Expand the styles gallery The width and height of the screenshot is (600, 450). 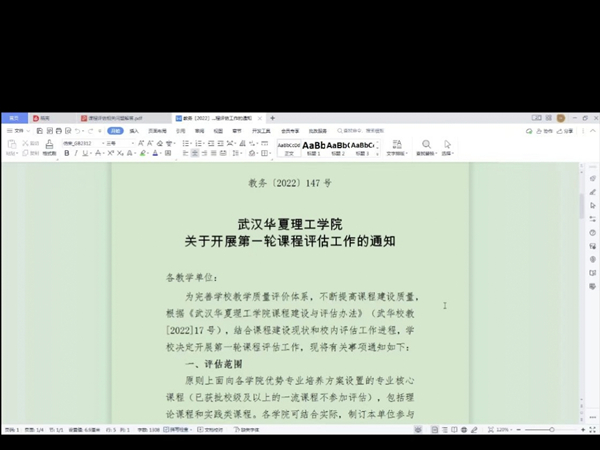coord(377,153)
